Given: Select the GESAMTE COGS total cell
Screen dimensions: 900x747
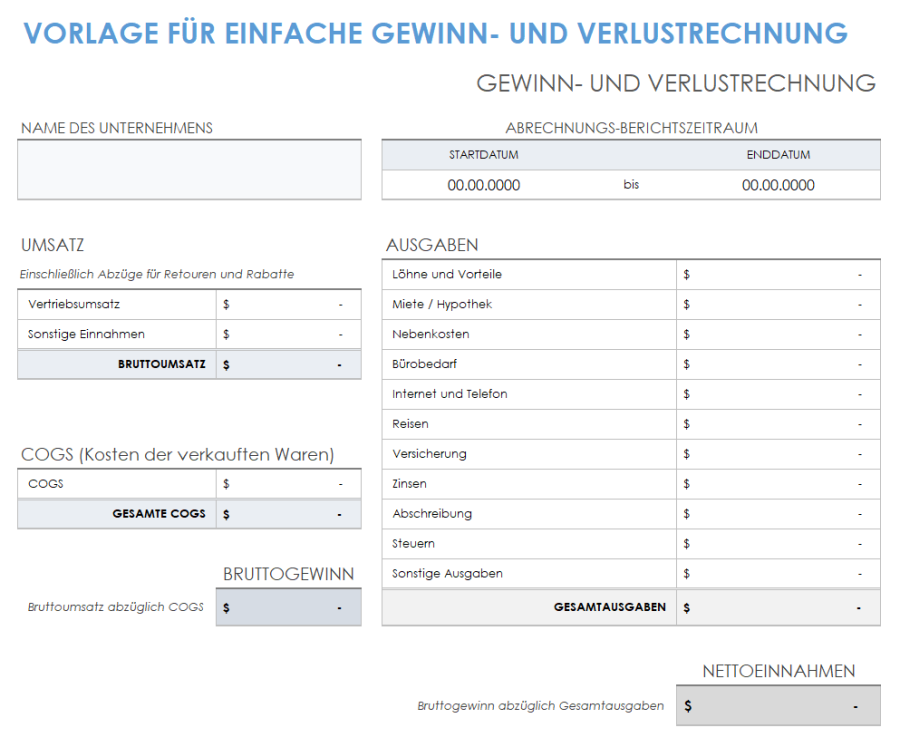Looking at the screenshot, I should pos(288,513).
